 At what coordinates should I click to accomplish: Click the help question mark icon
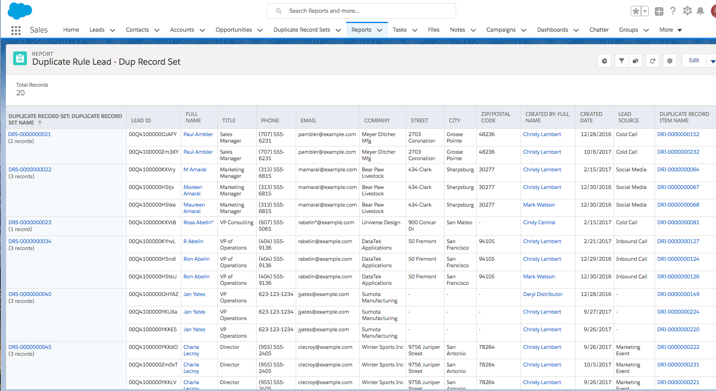[x=673, y=11]
